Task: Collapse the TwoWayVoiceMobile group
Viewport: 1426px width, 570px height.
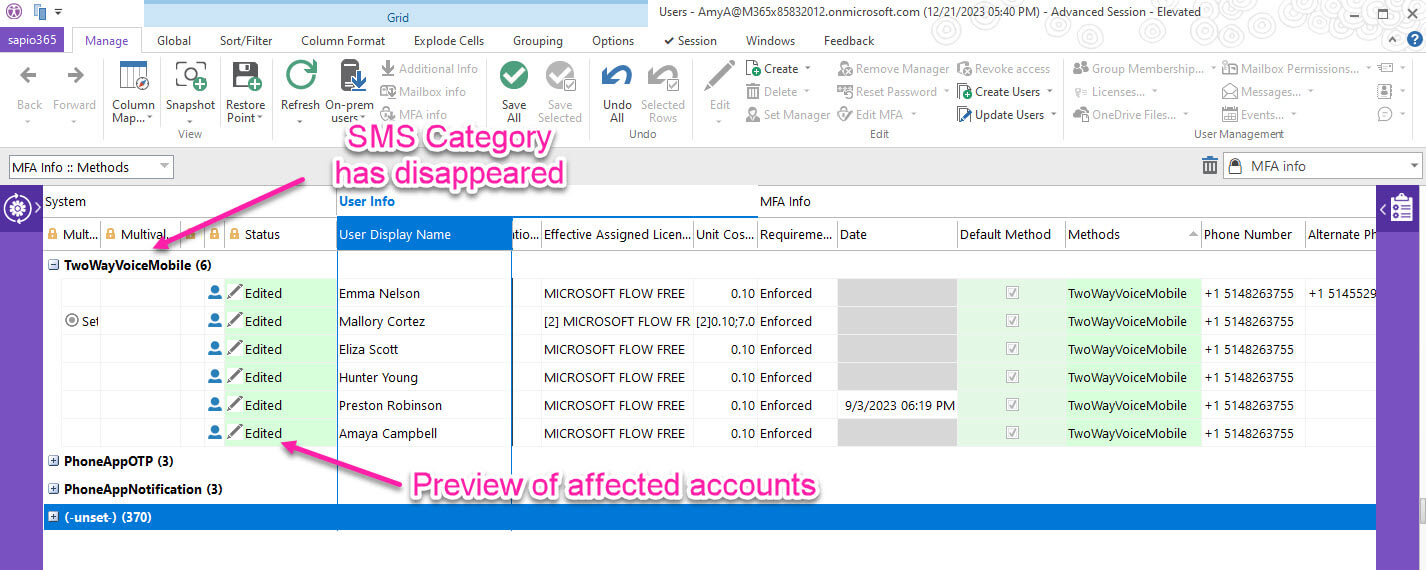Action: tap(53, 265)
